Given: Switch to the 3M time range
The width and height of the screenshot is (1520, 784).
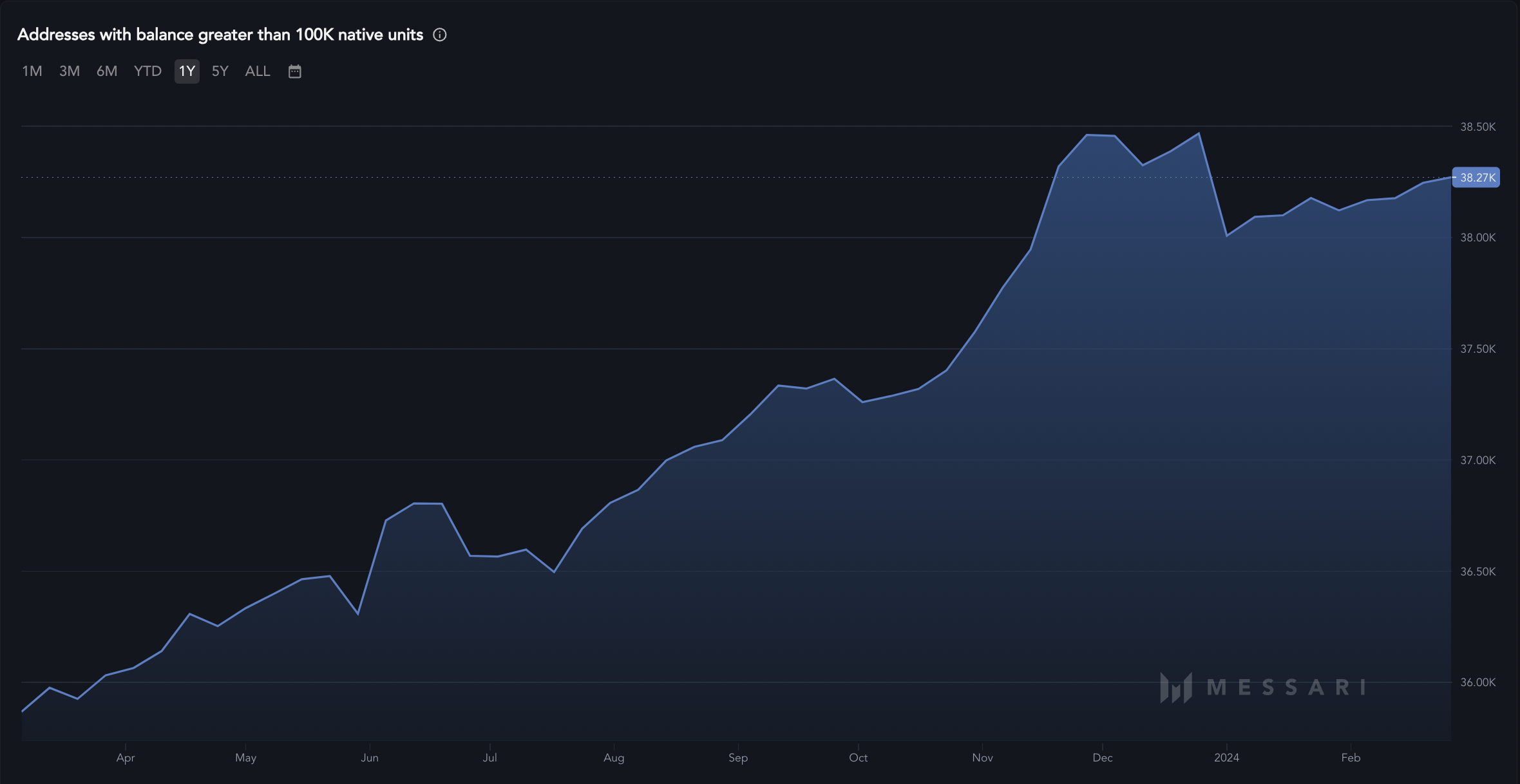Looking at the screenshot, I should point(70,71).
